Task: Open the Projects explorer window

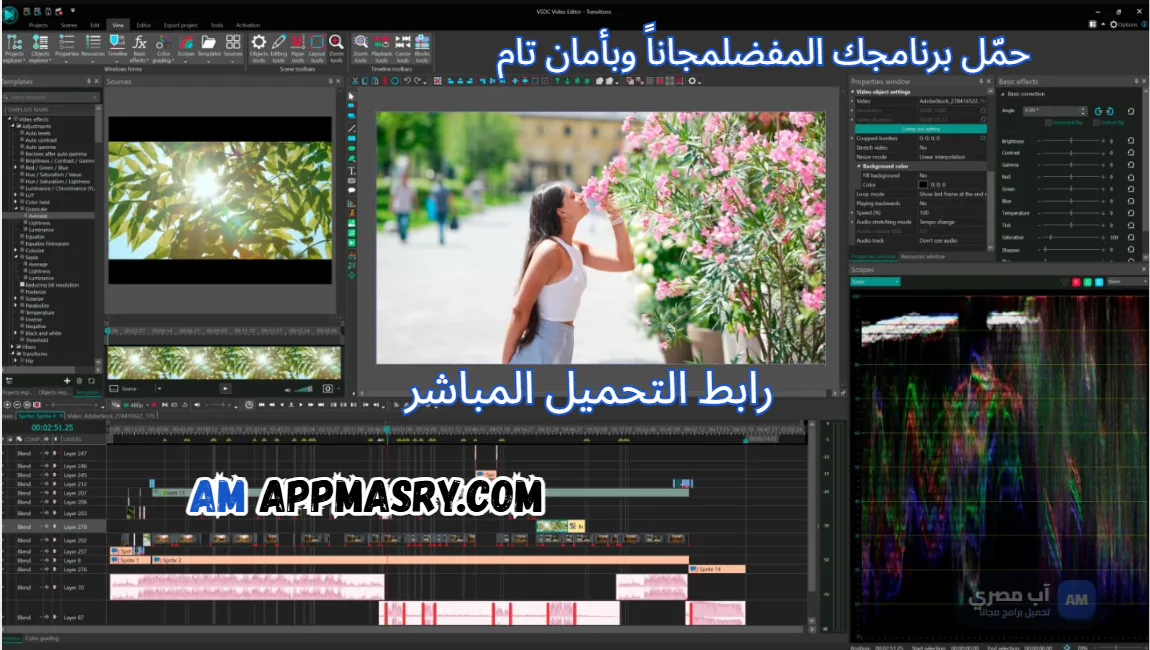Action: coord(14,48)
